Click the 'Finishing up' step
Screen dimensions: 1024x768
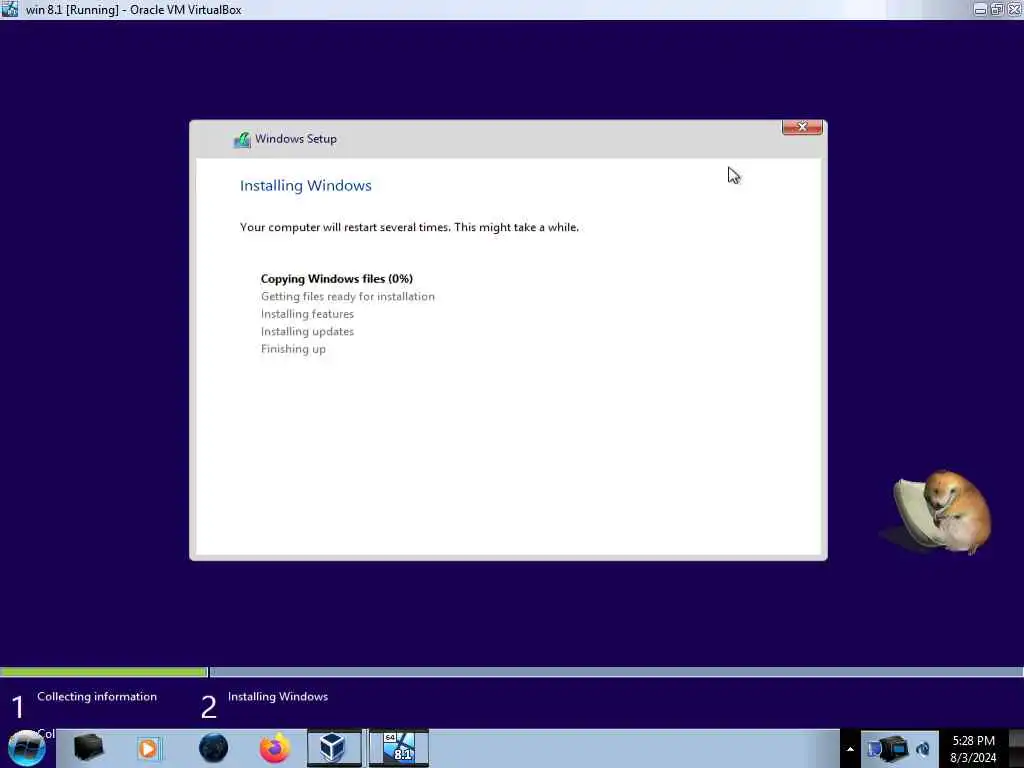(x=293, y=349)
